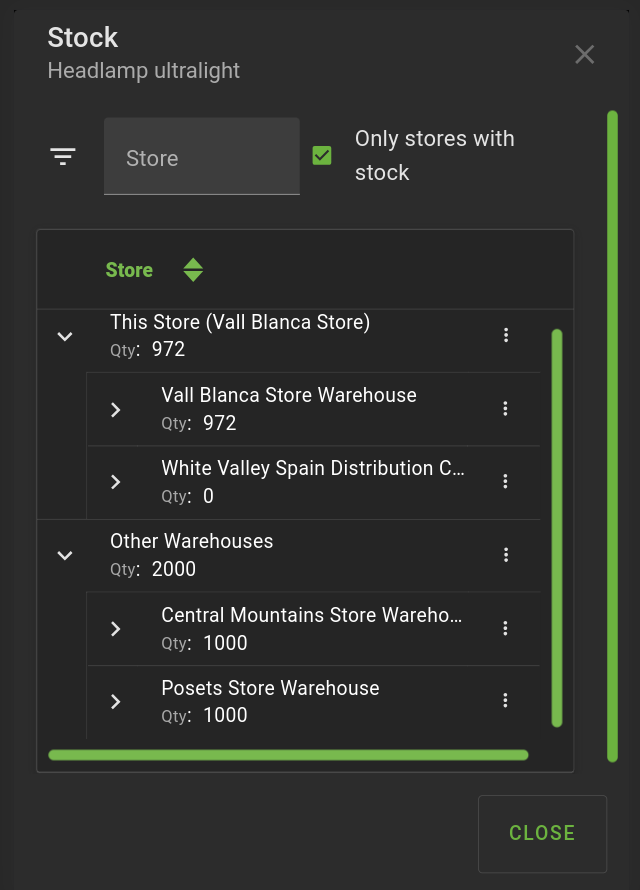Viewport: 640px width, 890px height.
Task: Expand White Valley Spain Distribution row
Action: 116,482
